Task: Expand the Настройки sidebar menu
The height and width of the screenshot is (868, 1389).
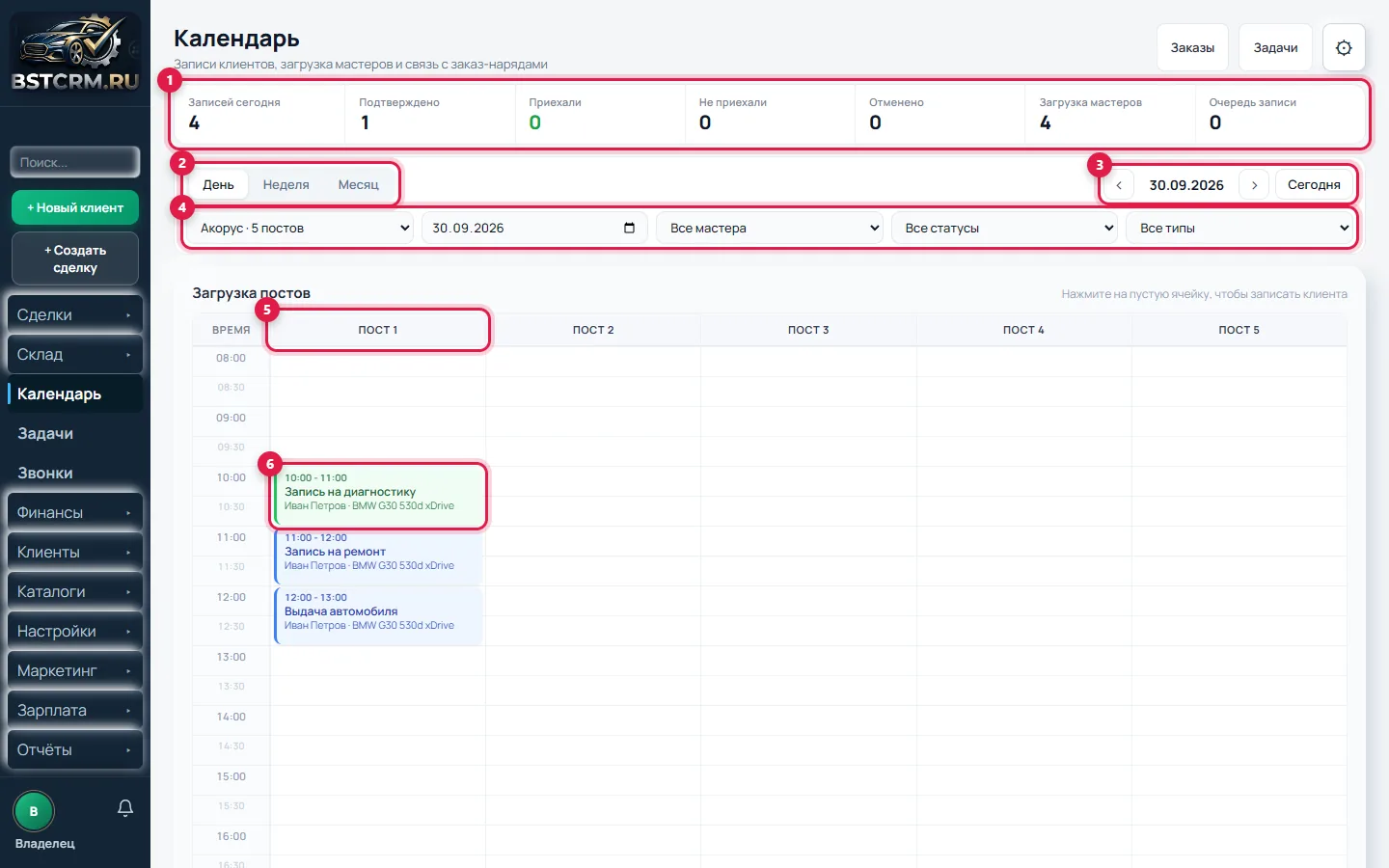Action: click(75, 632)
